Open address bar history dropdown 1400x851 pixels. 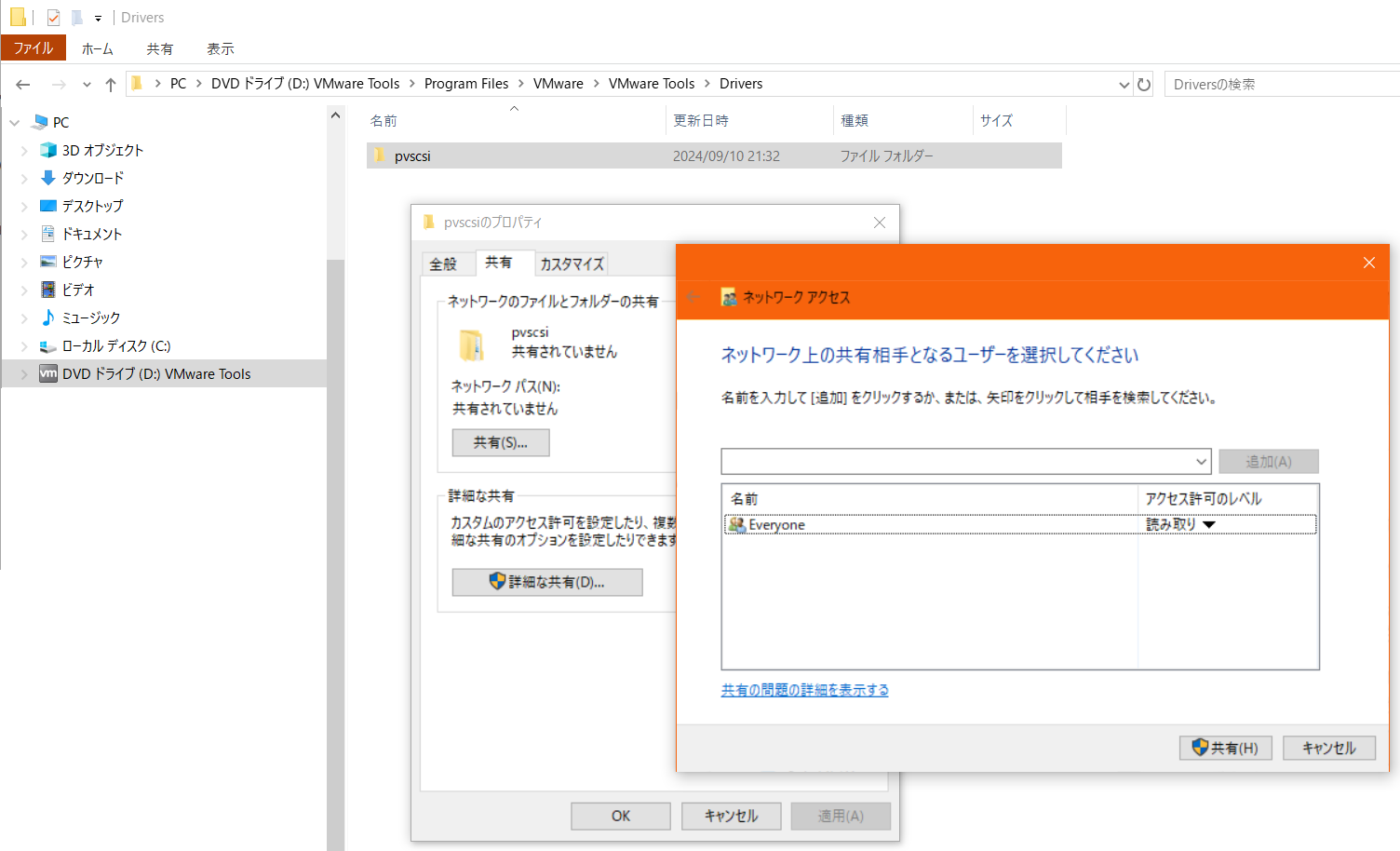(1124, 85)
